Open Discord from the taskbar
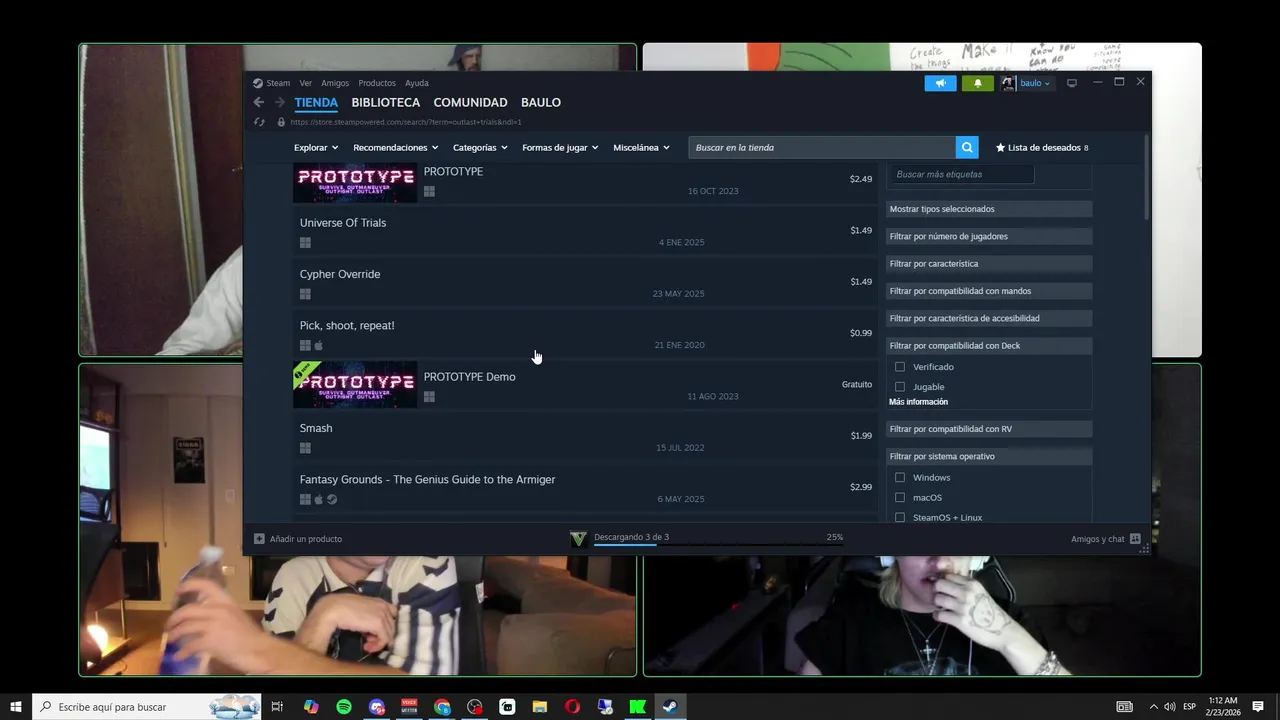Screen dimensions: 1280x720 (x=377, y=707)
